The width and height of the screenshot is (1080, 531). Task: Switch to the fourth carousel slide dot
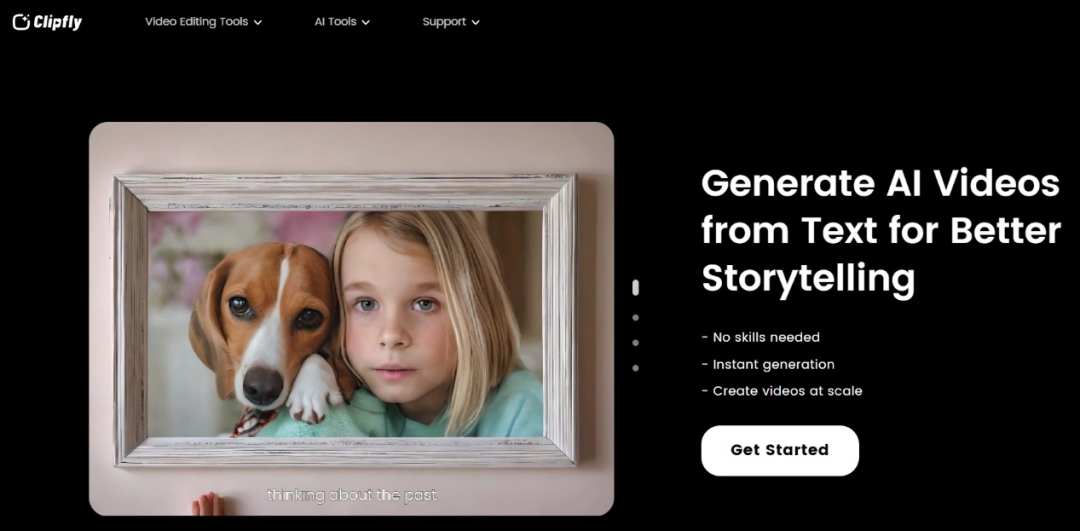coord(635,368)
